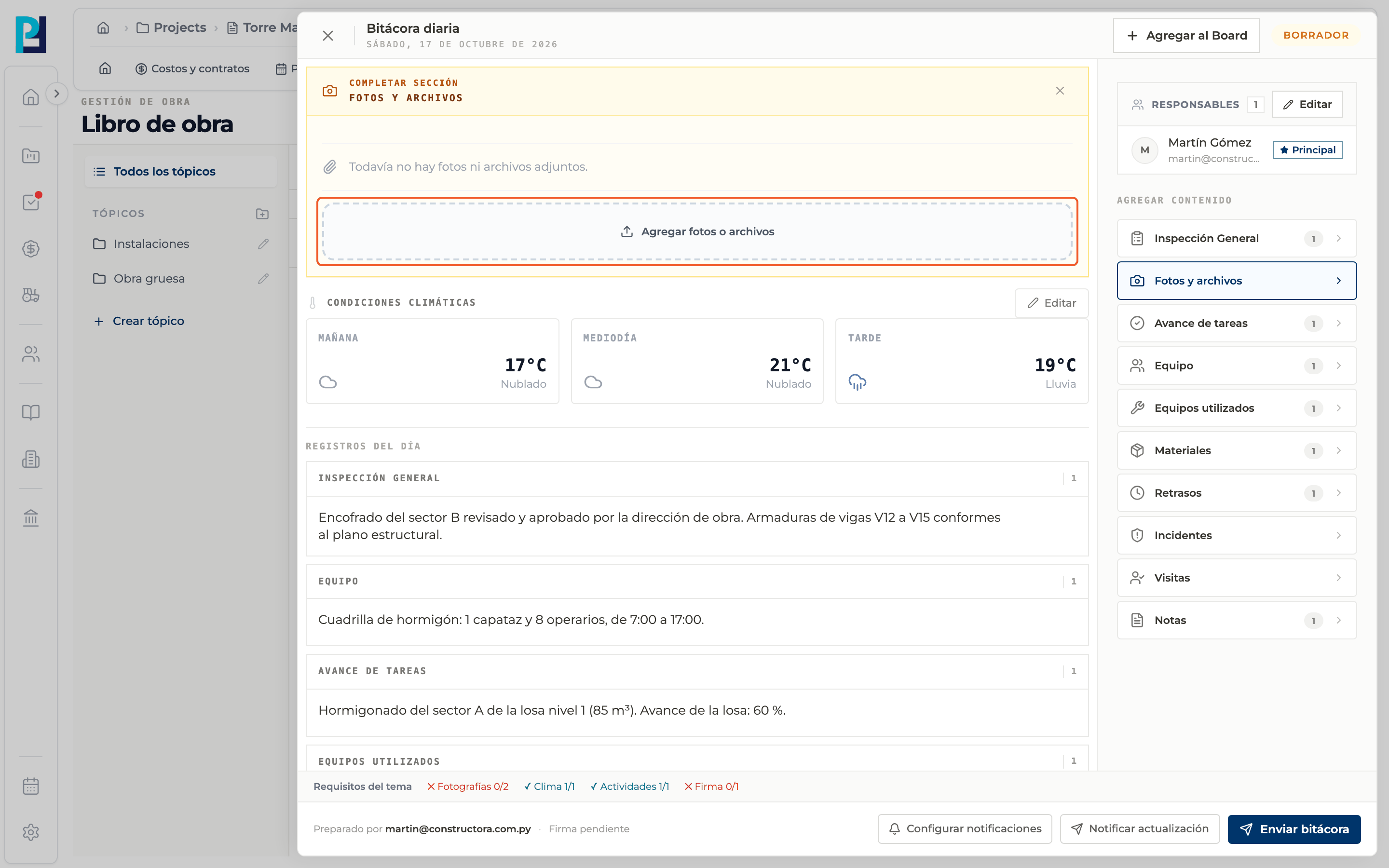Image resolution: width=1389 pixels, height=868 pixels.
Task: Edit the Instalaciones topic pencil icon
Action: tap(263, 244)
